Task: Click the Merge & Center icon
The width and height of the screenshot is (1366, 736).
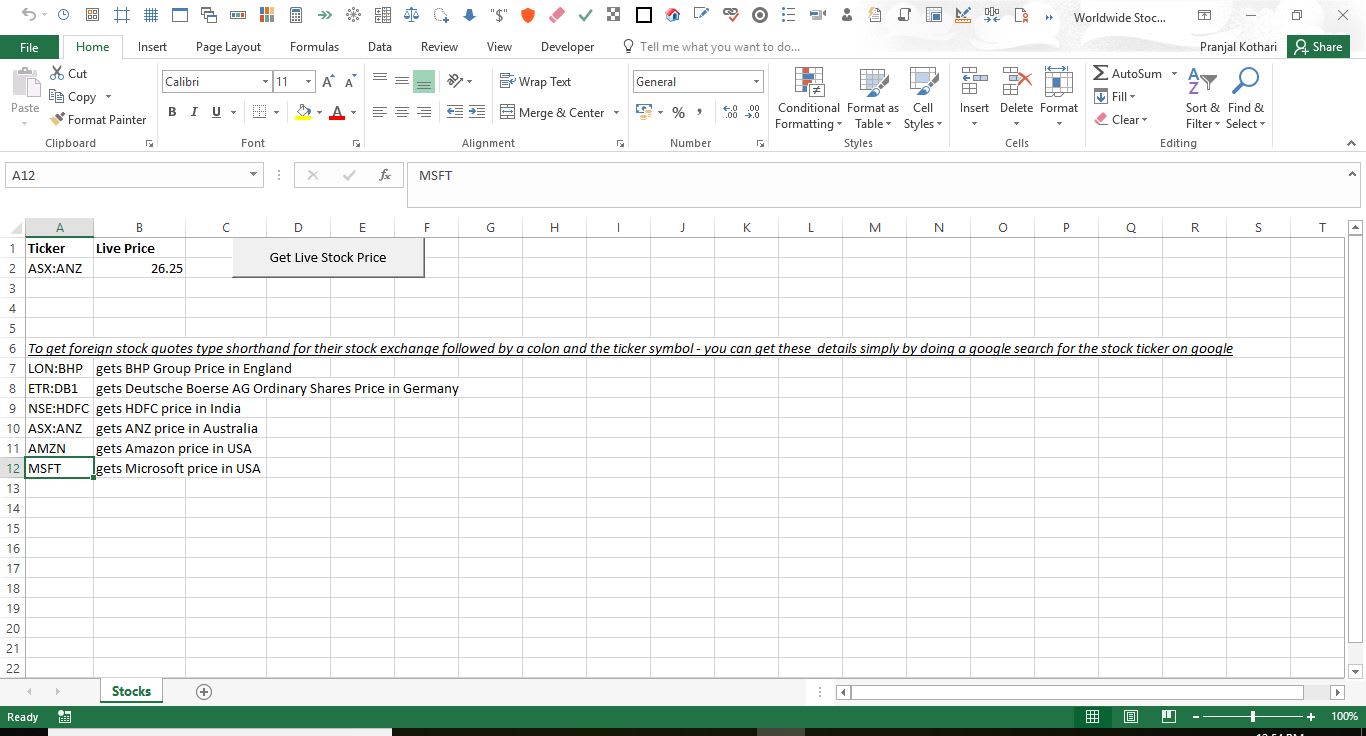Action: [507, 113]
